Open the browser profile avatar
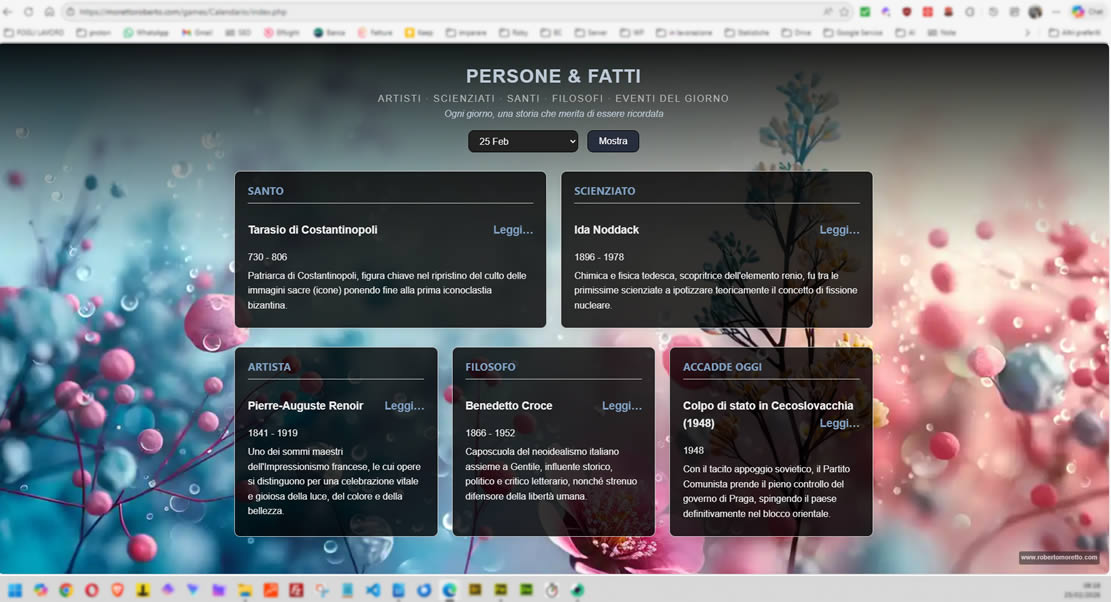The image size is (1111, 602). (x=1034, y=12)
